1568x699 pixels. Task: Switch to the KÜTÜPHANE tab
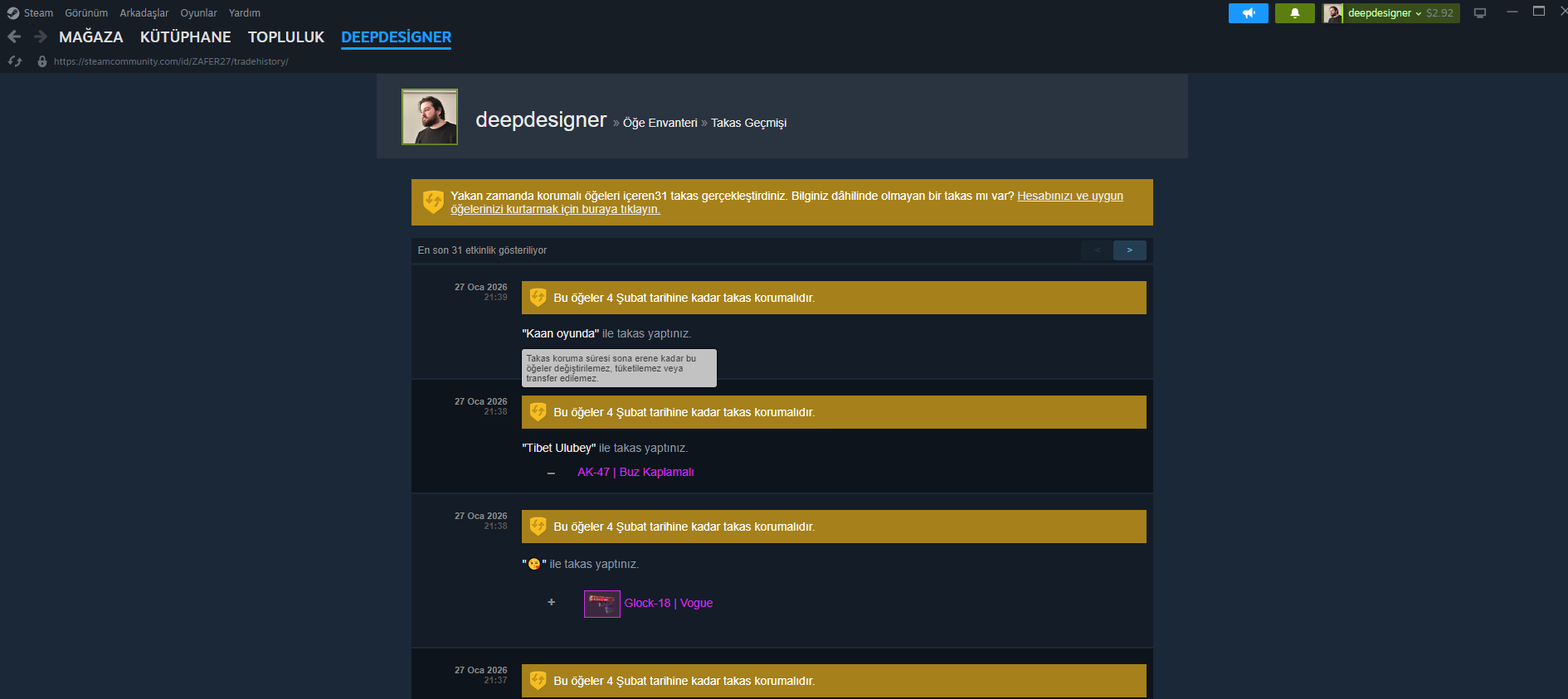[186, 37]
